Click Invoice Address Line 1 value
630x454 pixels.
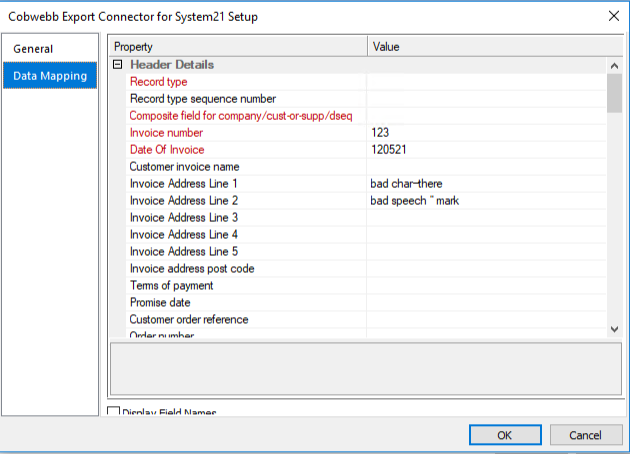coord(486,184)
